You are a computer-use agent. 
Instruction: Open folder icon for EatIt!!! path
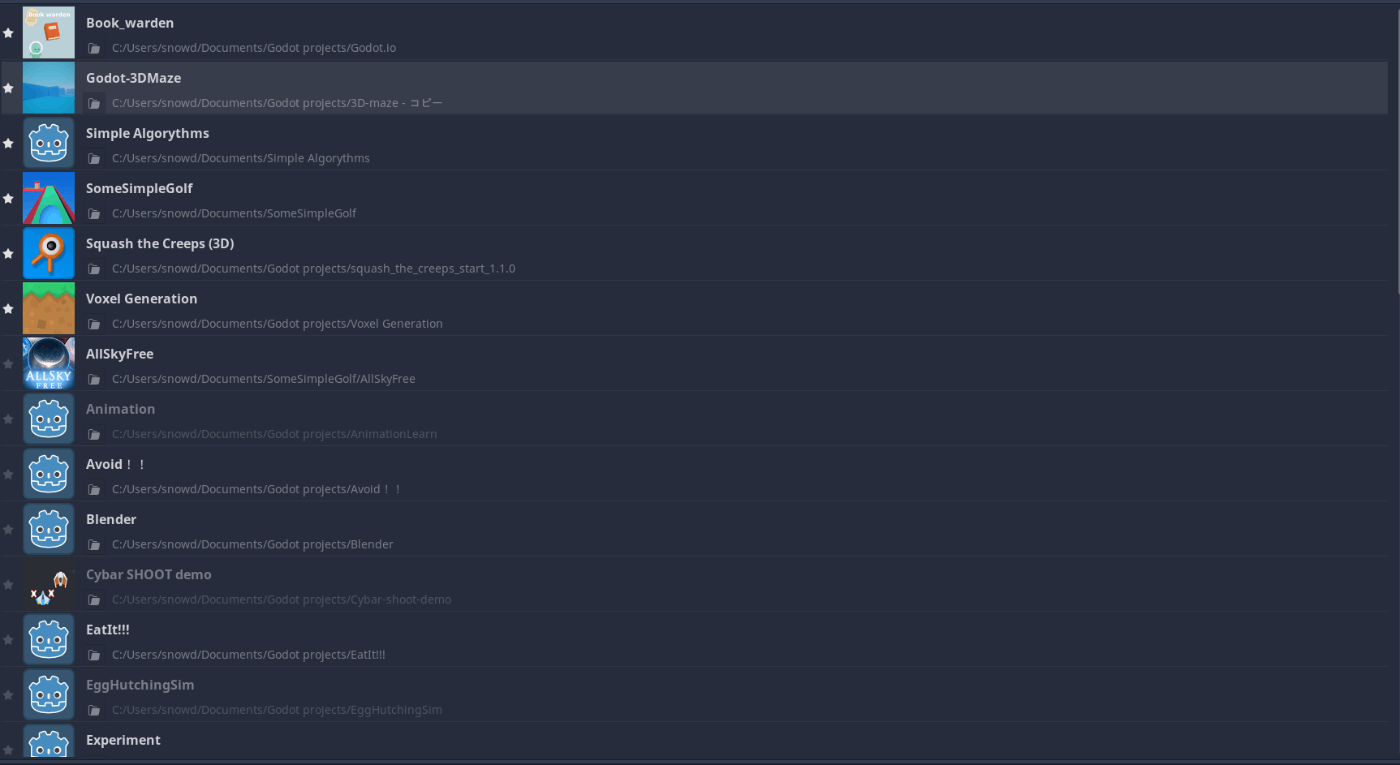tap(94, 655)
